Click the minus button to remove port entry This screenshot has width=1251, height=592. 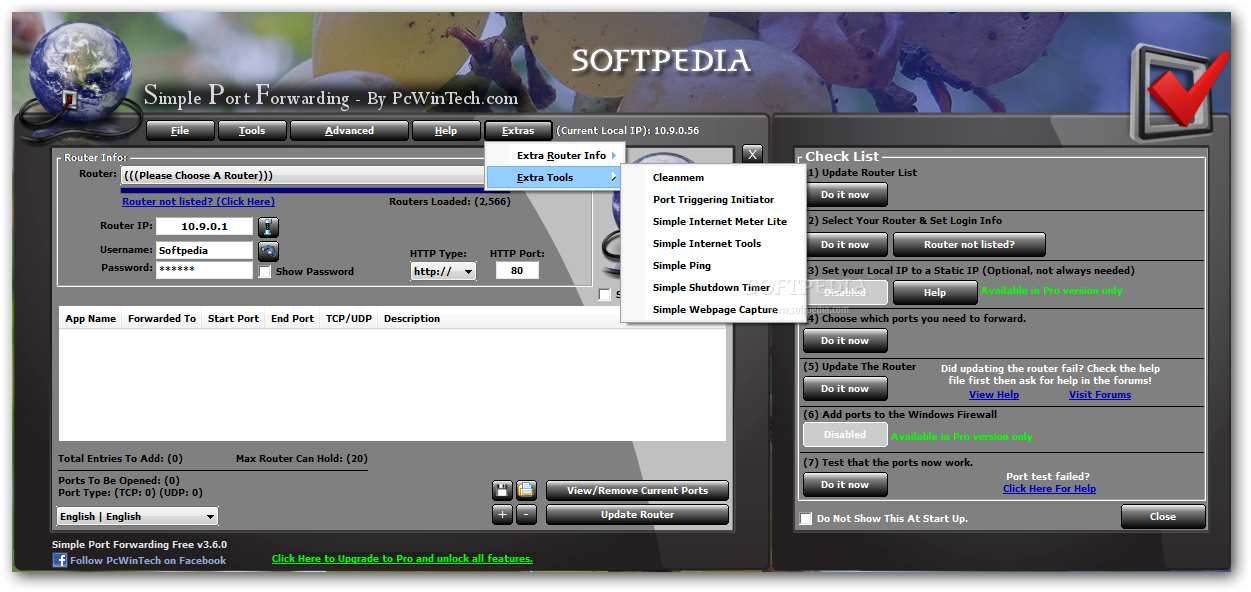527,515
